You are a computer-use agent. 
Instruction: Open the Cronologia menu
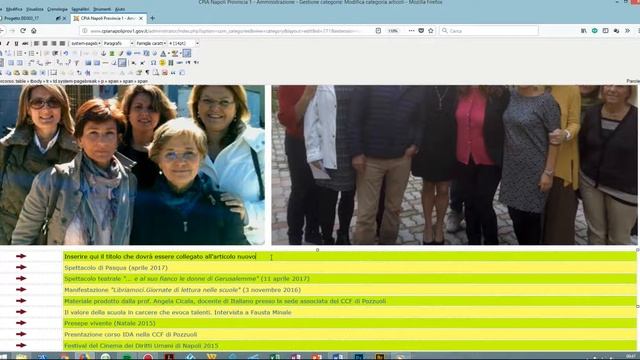57,9
